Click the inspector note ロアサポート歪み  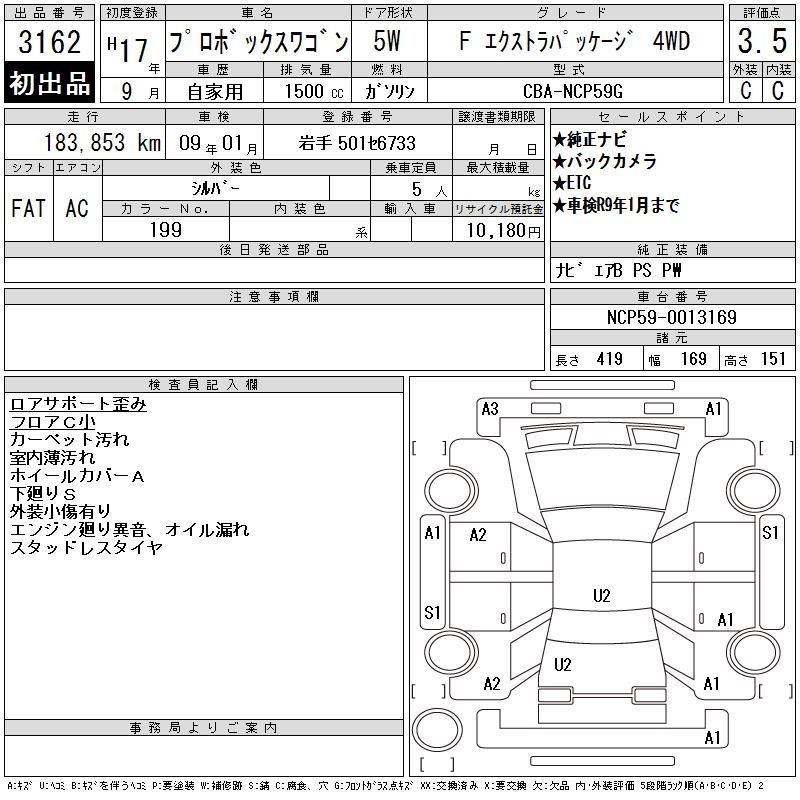coord(78,404)
